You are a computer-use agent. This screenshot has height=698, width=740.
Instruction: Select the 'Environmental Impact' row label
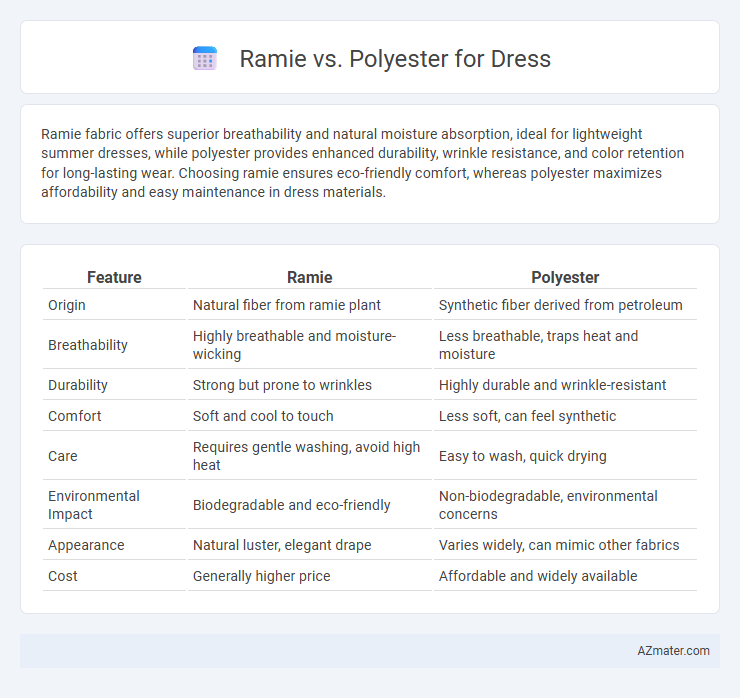[93, 505]
